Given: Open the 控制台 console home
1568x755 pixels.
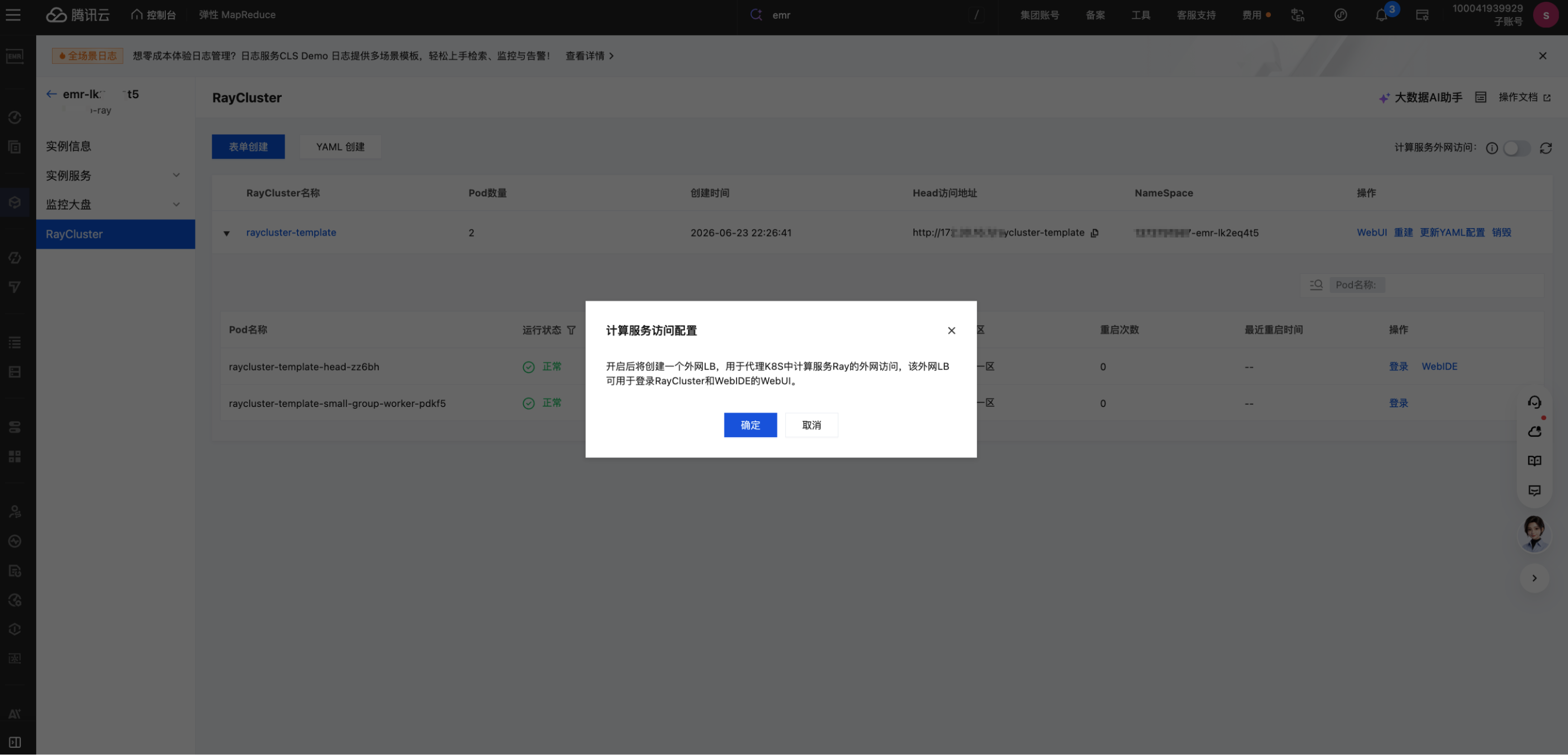Looking at the screenshot, I should point(154,14).
